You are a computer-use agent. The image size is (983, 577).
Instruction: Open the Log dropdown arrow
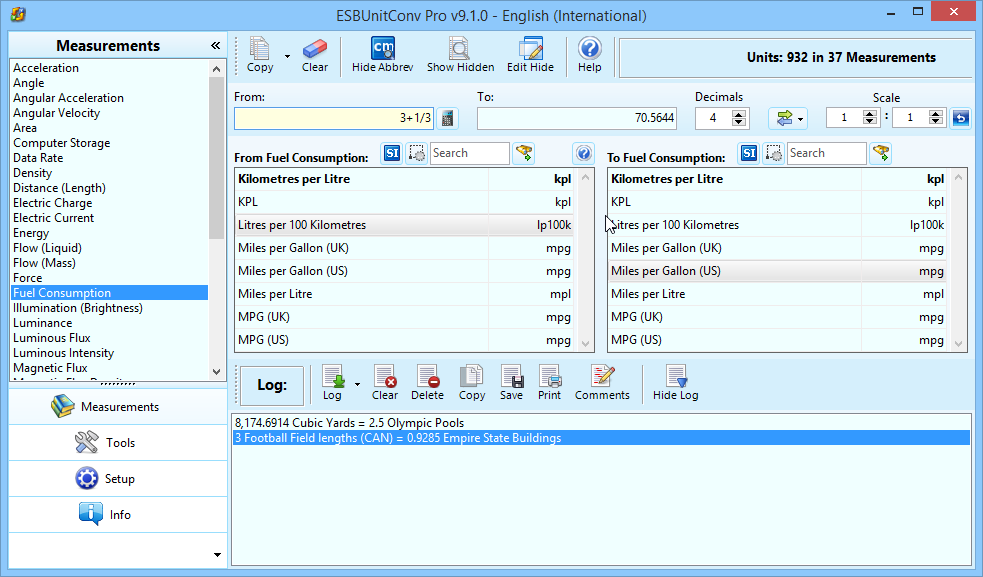coord(357,384)
